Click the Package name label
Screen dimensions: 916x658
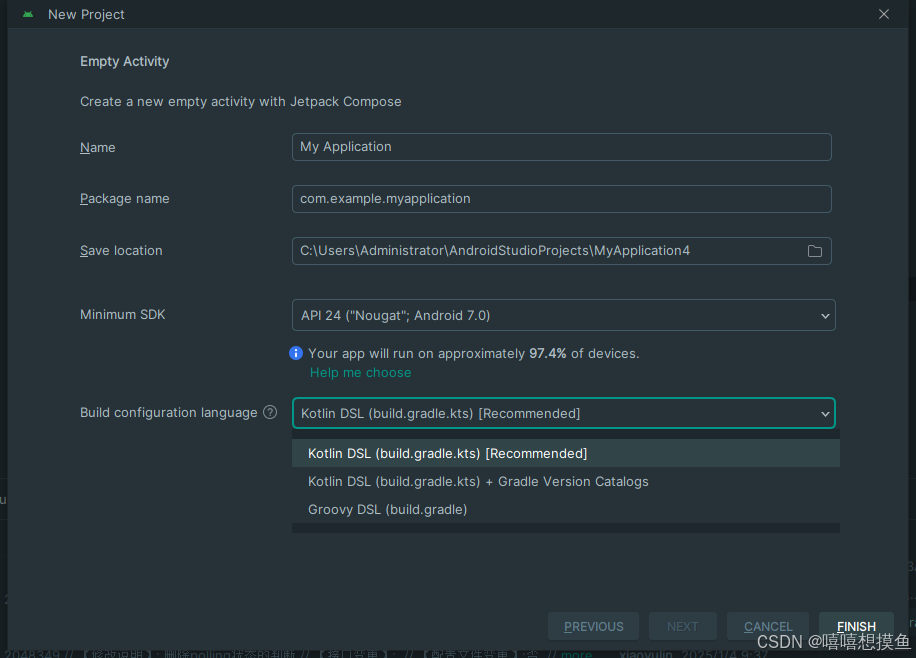(124, 199)
